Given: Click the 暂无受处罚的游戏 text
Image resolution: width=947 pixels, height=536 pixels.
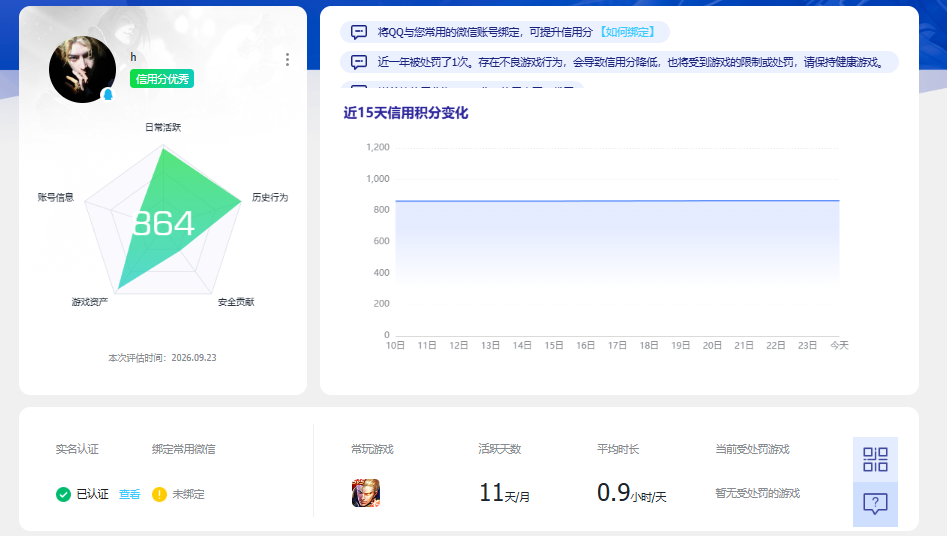Looking at the screenshot, I should 757,493.
